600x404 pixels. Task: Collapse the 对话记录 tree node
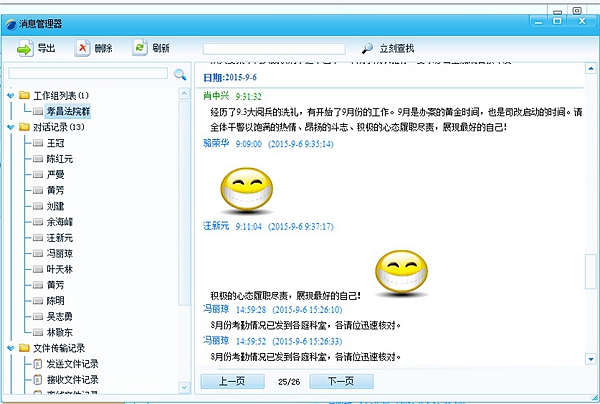click(x=10, y=127)
